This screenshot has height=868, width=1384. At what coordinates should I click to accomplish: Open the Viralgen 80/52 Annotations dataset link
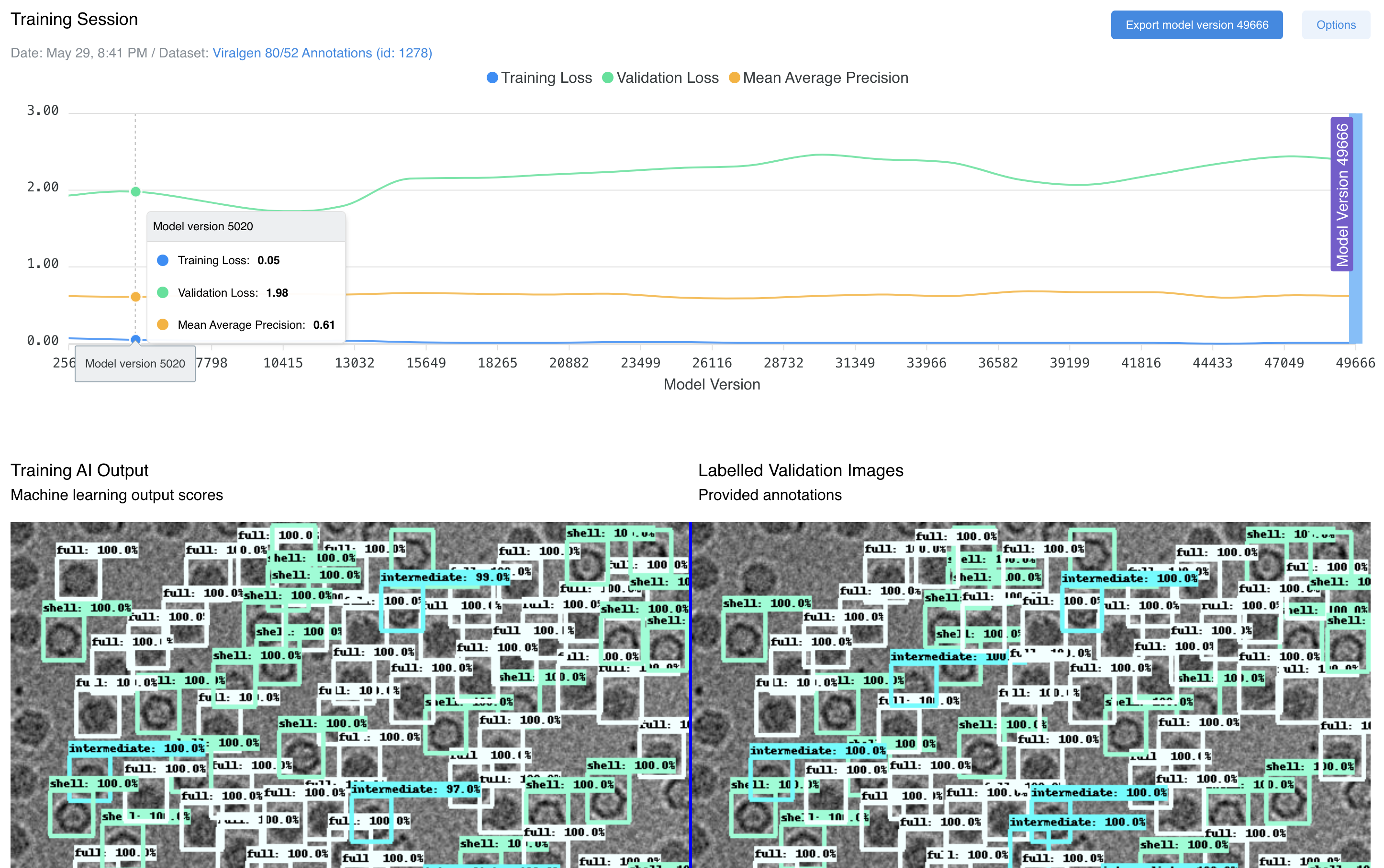pyautogui.click(x=322, y=53)
